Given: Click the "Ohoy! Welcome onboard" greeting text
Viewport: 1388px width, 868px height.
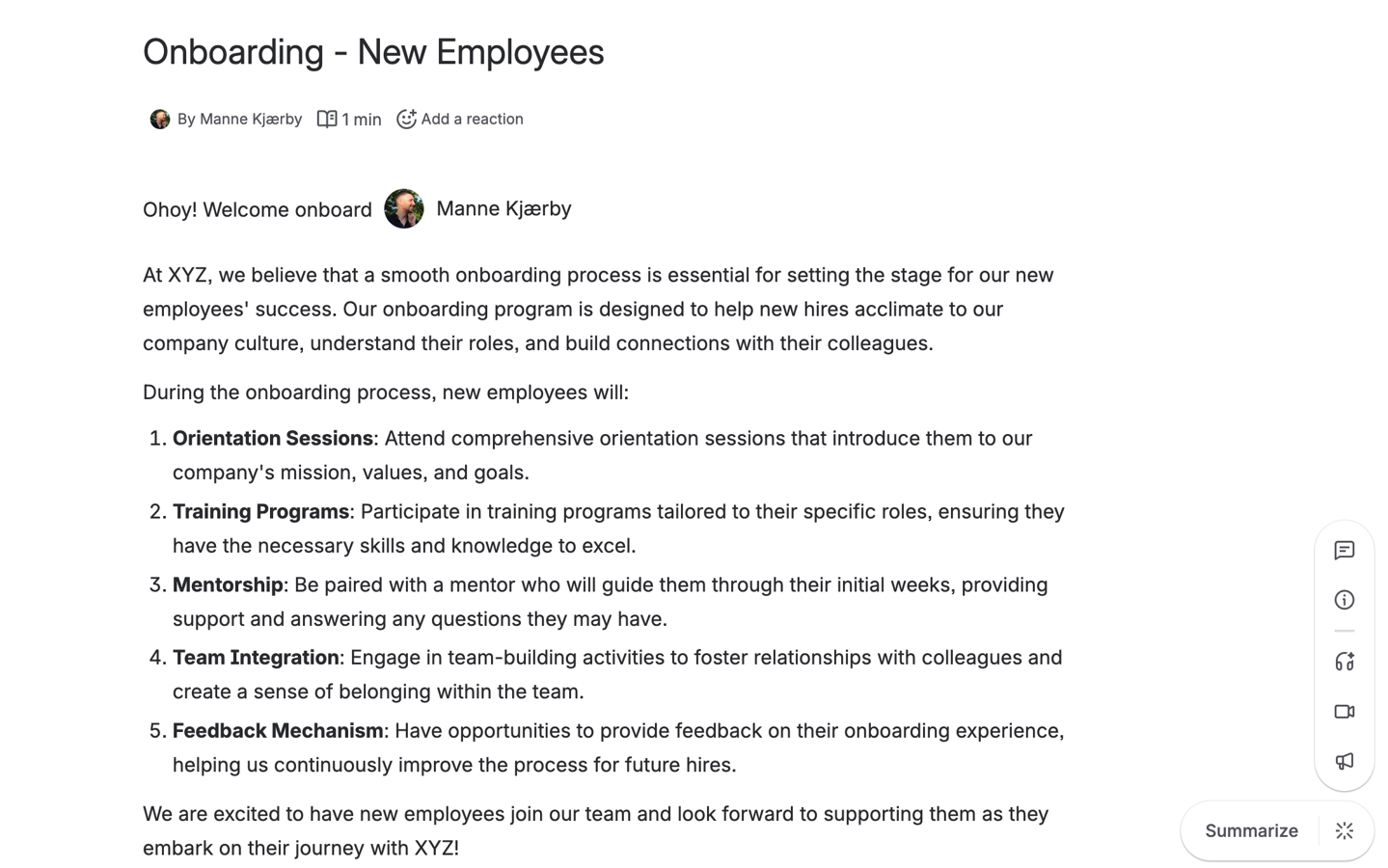Looking at the screenshot, I should (x=257, y=210).
